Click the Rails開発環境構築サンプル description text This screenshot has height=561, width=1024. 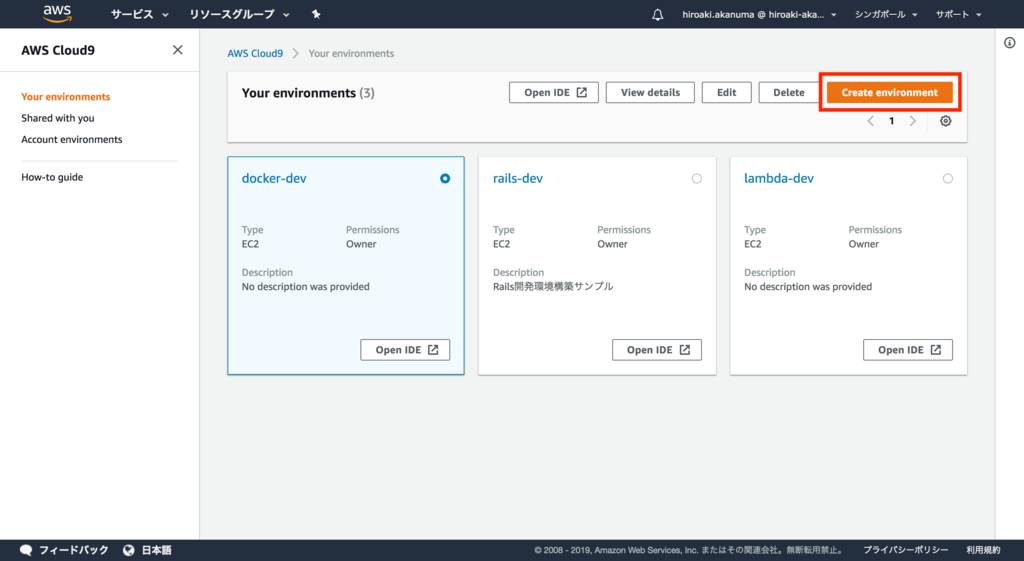tap(553, 286)
